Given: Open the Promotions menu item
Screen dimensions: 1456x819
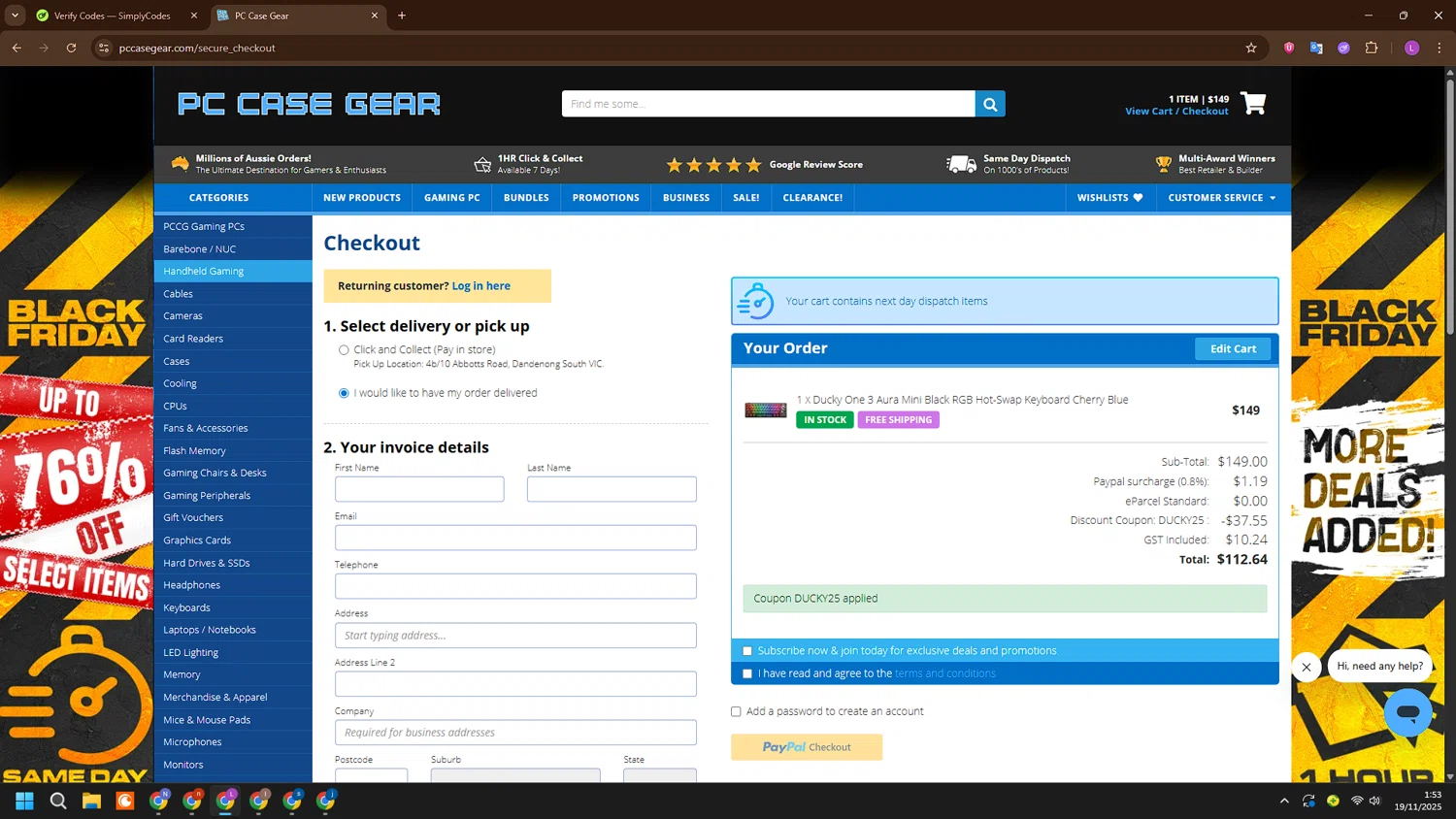Looking at the screenshot, I should pos(606,198).
